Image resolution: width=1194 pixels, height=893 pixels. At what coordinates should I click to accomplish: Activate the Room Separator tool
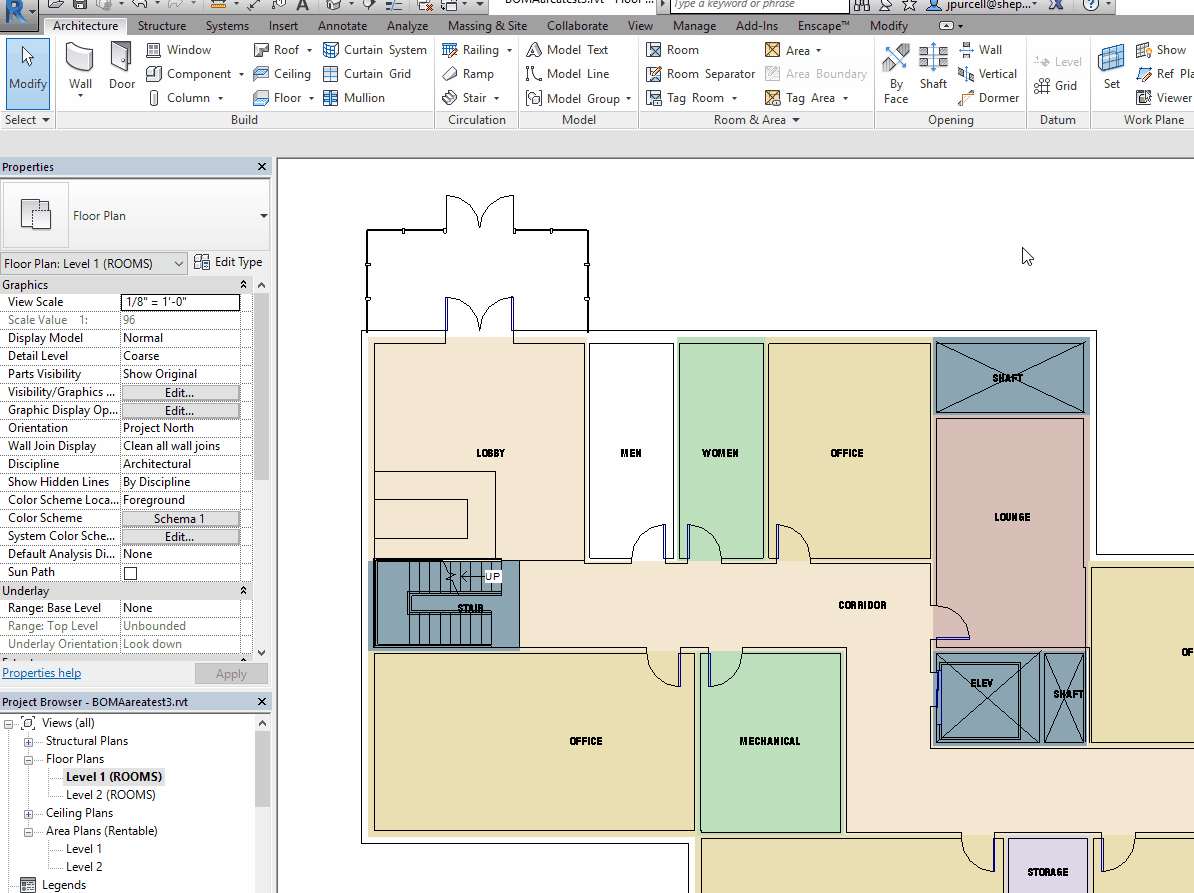coord(701,74)
